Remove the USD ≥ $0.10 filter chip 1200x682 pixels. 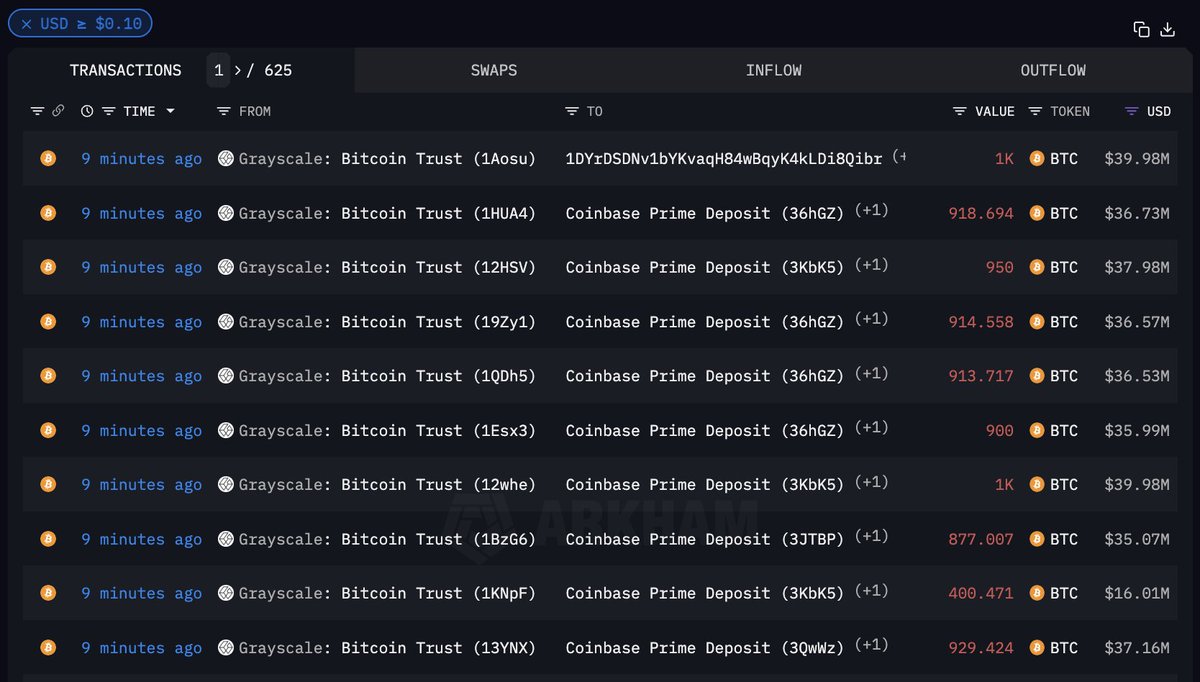(26, 24)
